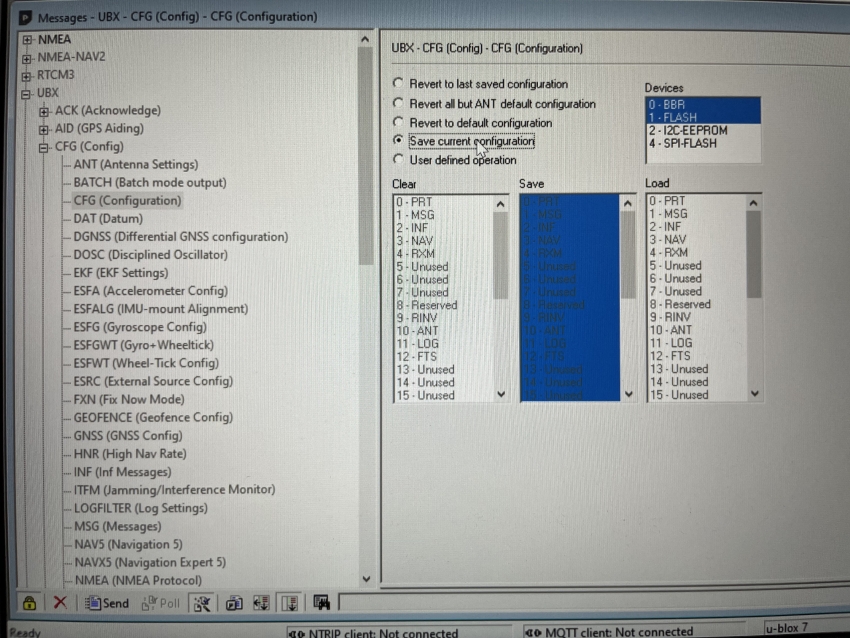The width and height of the screenshot is (850, 638).
Task: Click the yellow padlock lock icon
Action: 29,603
